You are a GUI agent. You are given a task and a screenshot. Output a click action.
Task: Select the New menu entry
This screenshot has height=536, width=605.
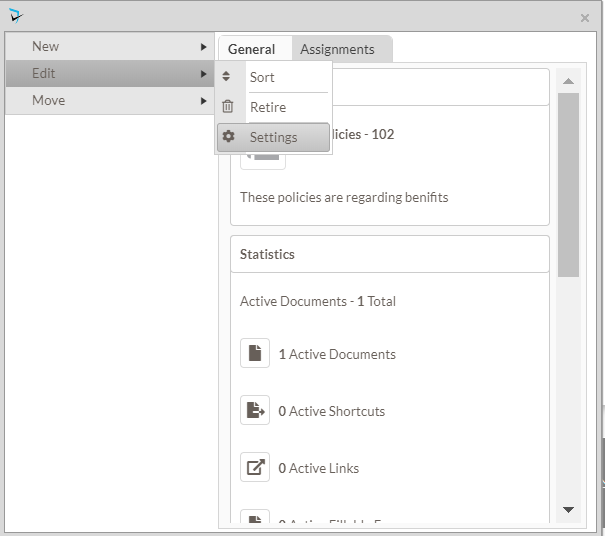click(46, 47)
